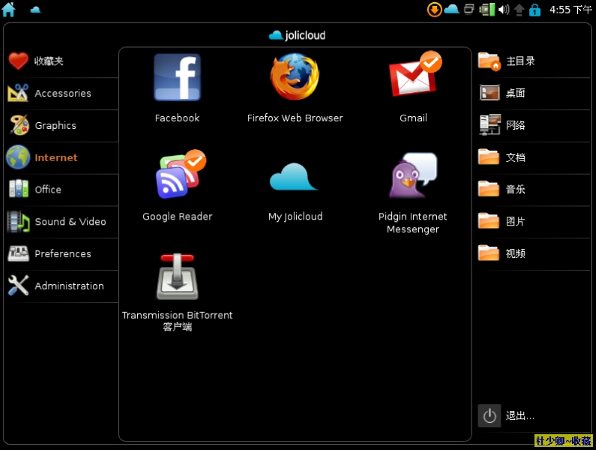This screenshot has height=450, width=596.
Task: Open Firefox Web Browser icon
Action: click(x=295, y=77)
